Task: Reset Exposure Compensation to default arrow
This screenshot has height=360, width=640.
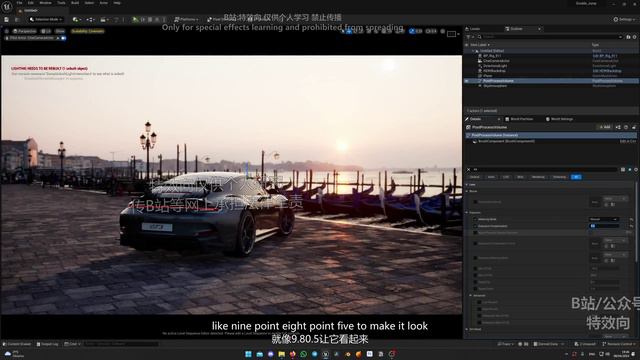Action: tap(631, 226)
